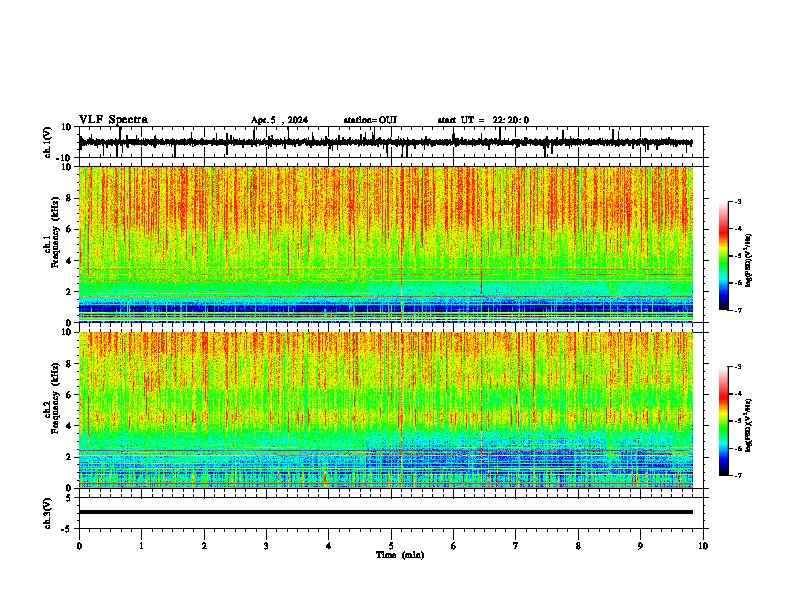Click the "VLF Spectra" plot title
Image resolution: width=792 pixels, height=612 pixels.
(113, 120)
